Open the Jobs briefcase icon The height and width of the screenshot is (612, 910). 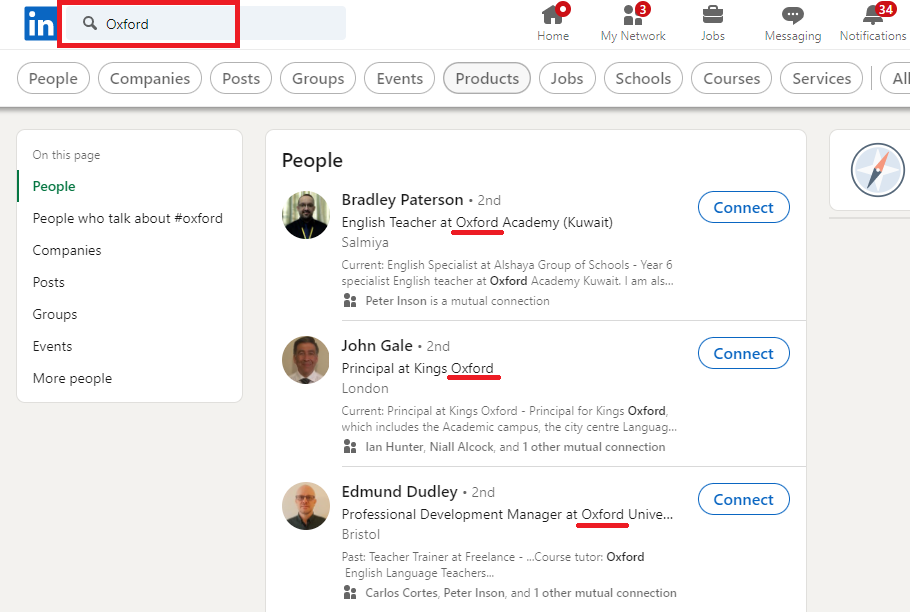[x=713, y=15]
